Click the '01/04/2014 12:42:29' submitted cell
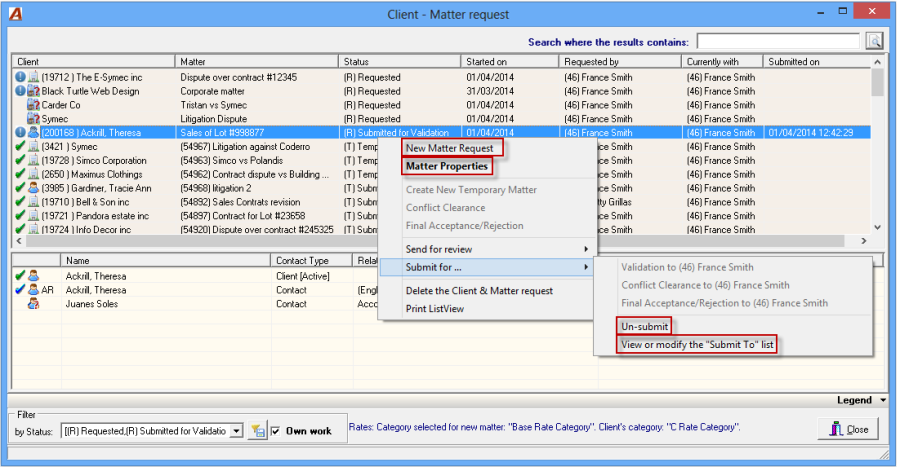 [x=810, y=133]
